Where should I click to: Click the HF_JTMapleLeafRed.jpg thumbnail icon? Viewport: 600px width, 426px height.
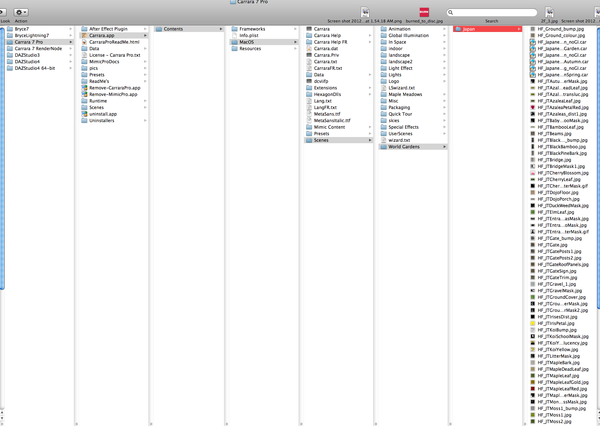click(533, 389)
